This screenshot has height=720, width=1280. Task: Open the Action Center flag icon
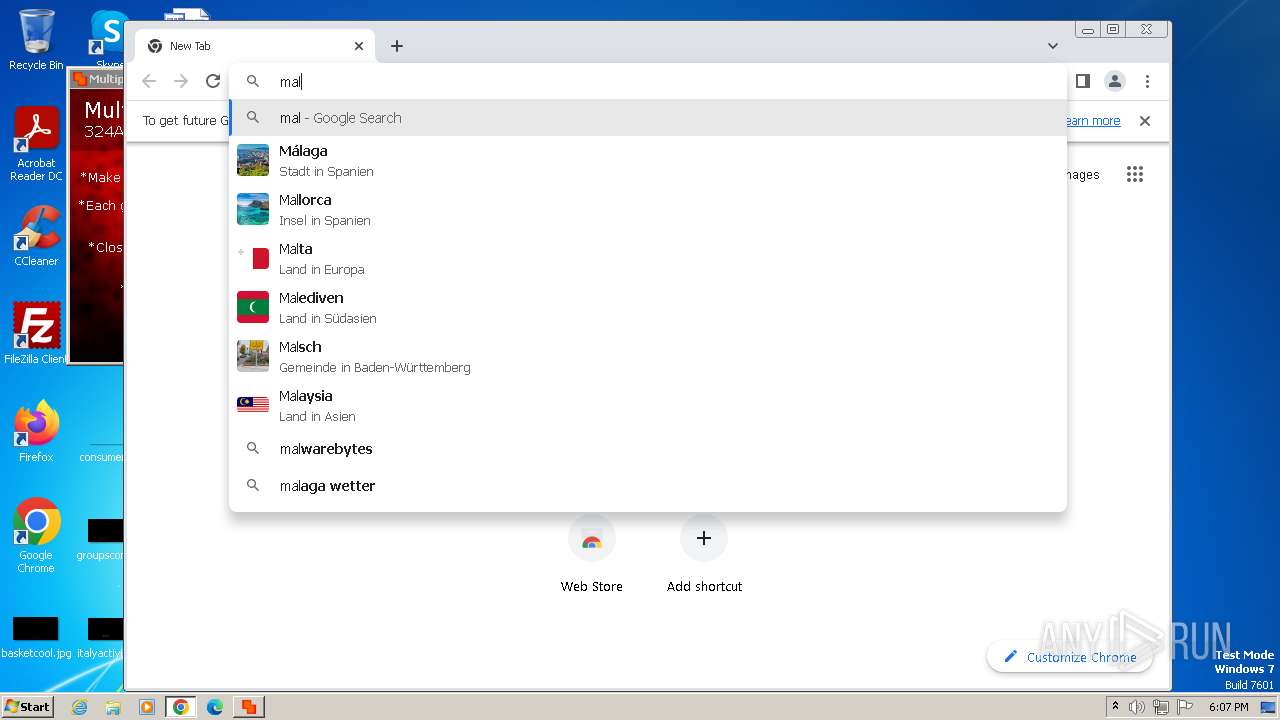pyautogui.click(x=1185, y=707)
